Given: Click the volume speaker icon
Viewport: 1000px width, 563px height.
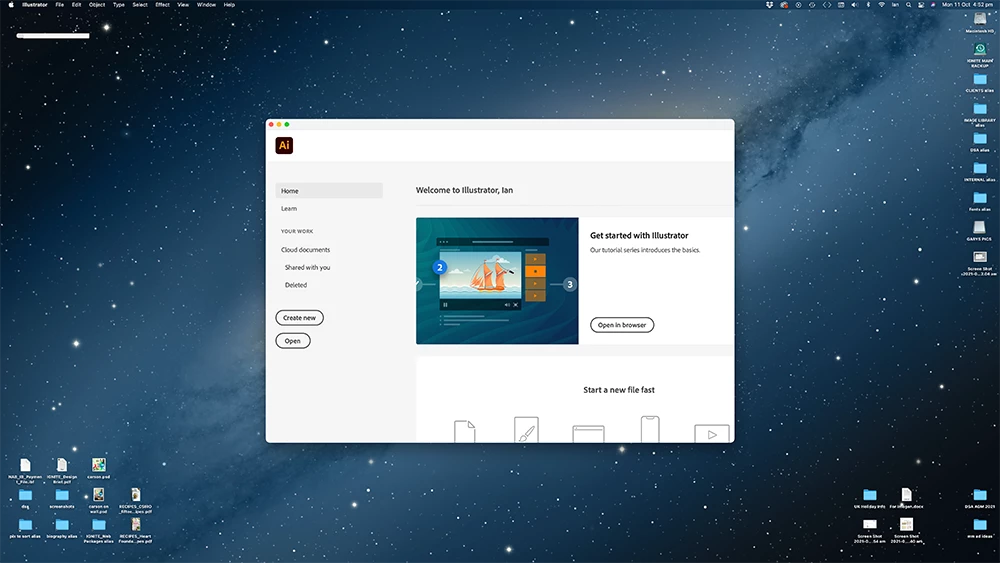Looking at the screenshot, I should [855, 4].
